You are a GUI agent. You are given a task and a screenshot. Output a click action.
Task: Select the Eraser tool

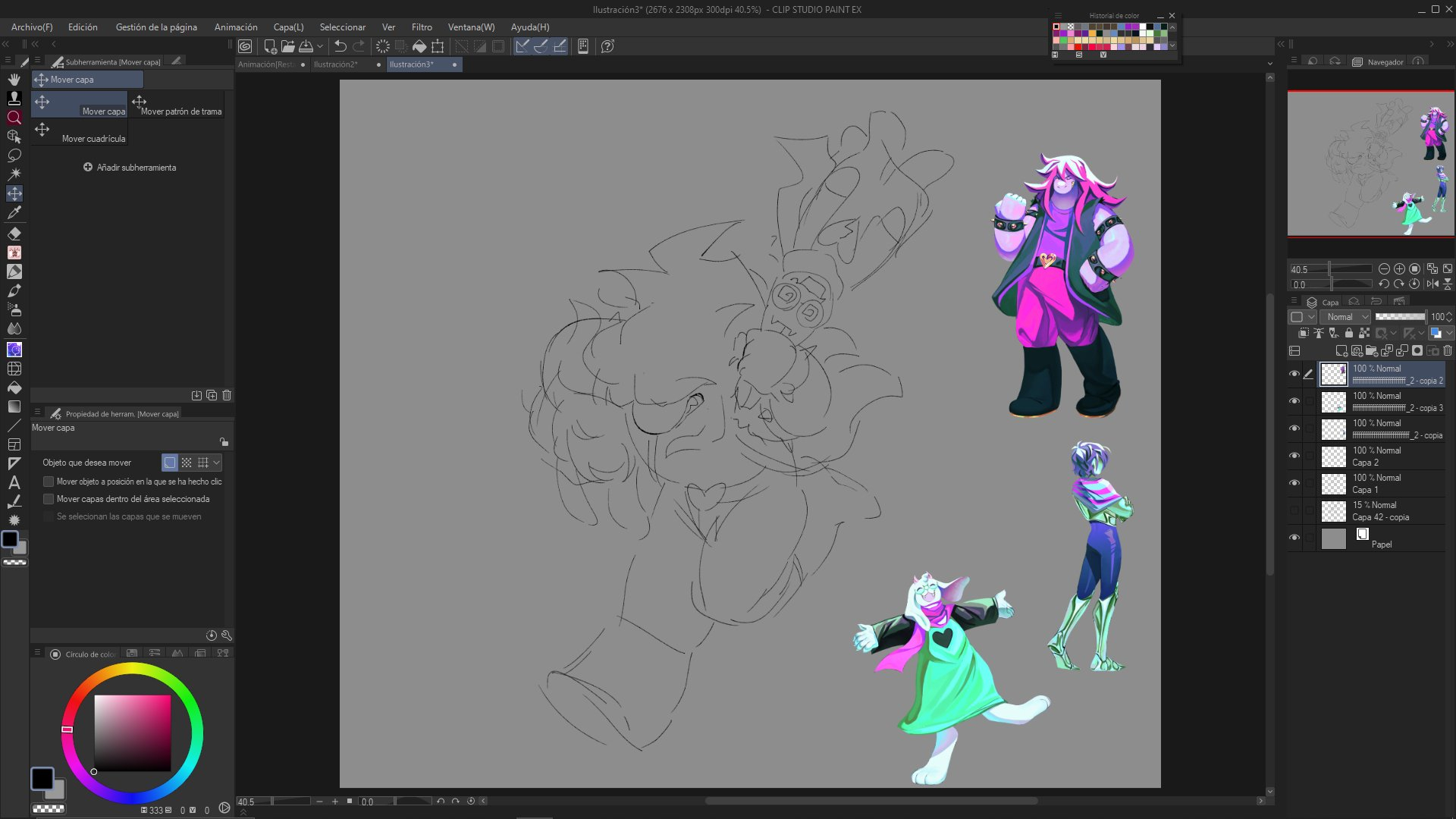click(14, 234)
